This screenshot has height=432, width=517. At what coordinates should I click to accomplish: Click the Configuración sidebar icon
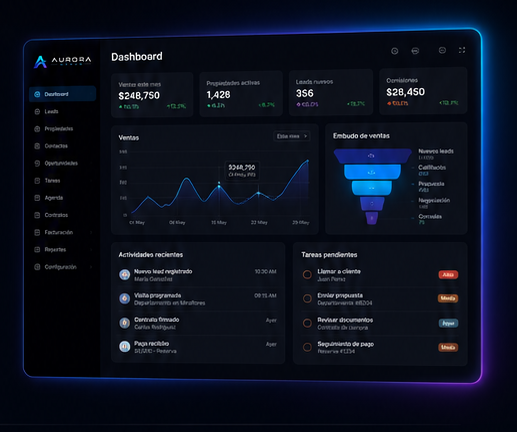[x=37, y=267]
